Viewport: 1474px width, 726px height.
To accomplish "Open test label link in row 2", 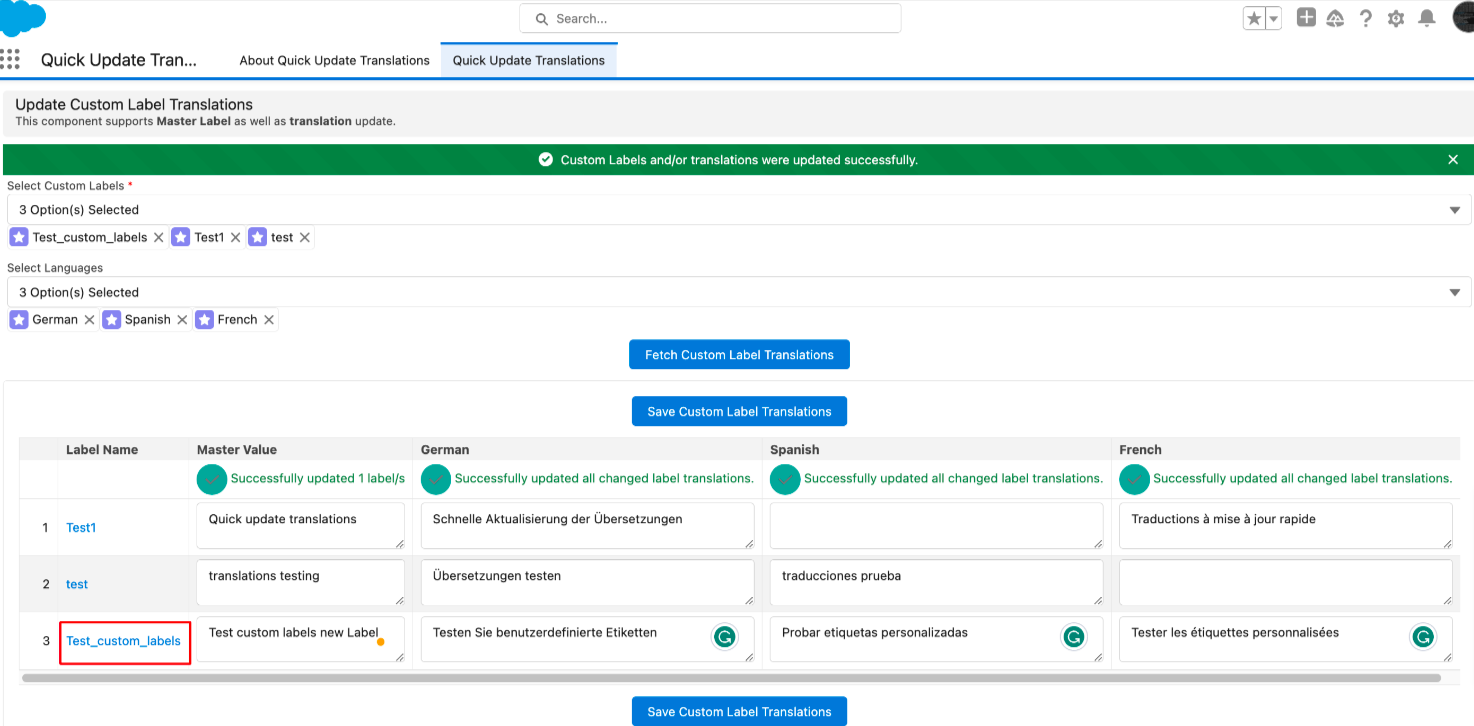I will [77, 584].
